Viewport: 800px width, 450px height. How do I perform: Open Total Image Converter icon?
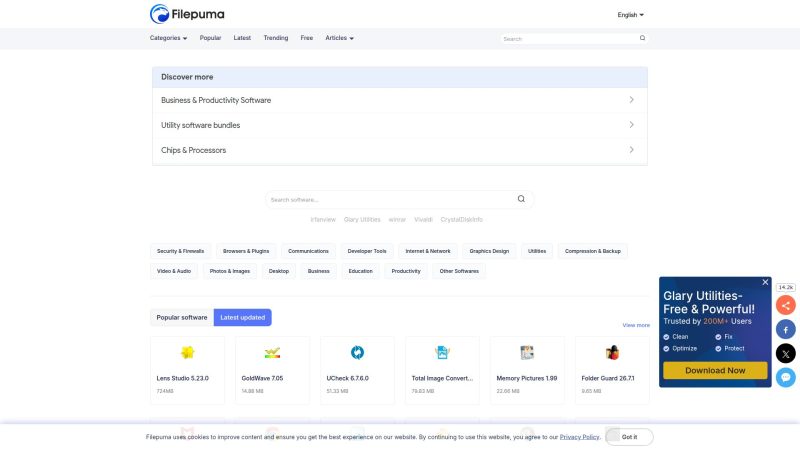tap(442, 353)
